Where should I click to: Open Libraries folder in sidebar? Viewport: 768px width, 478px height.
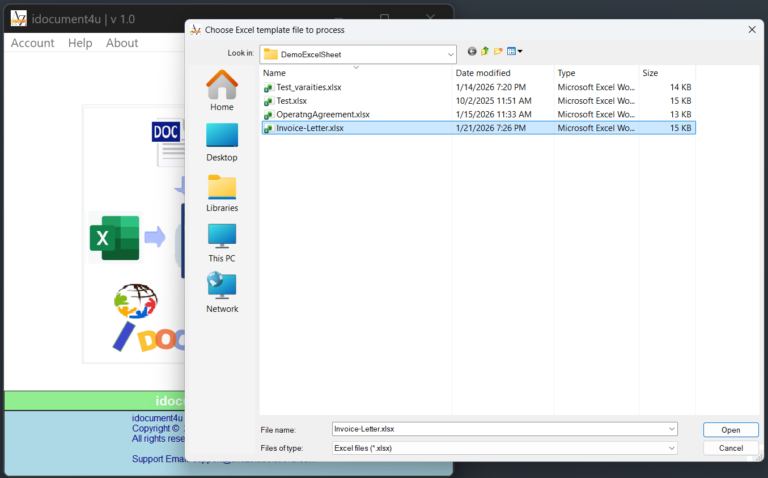[222, 192]
